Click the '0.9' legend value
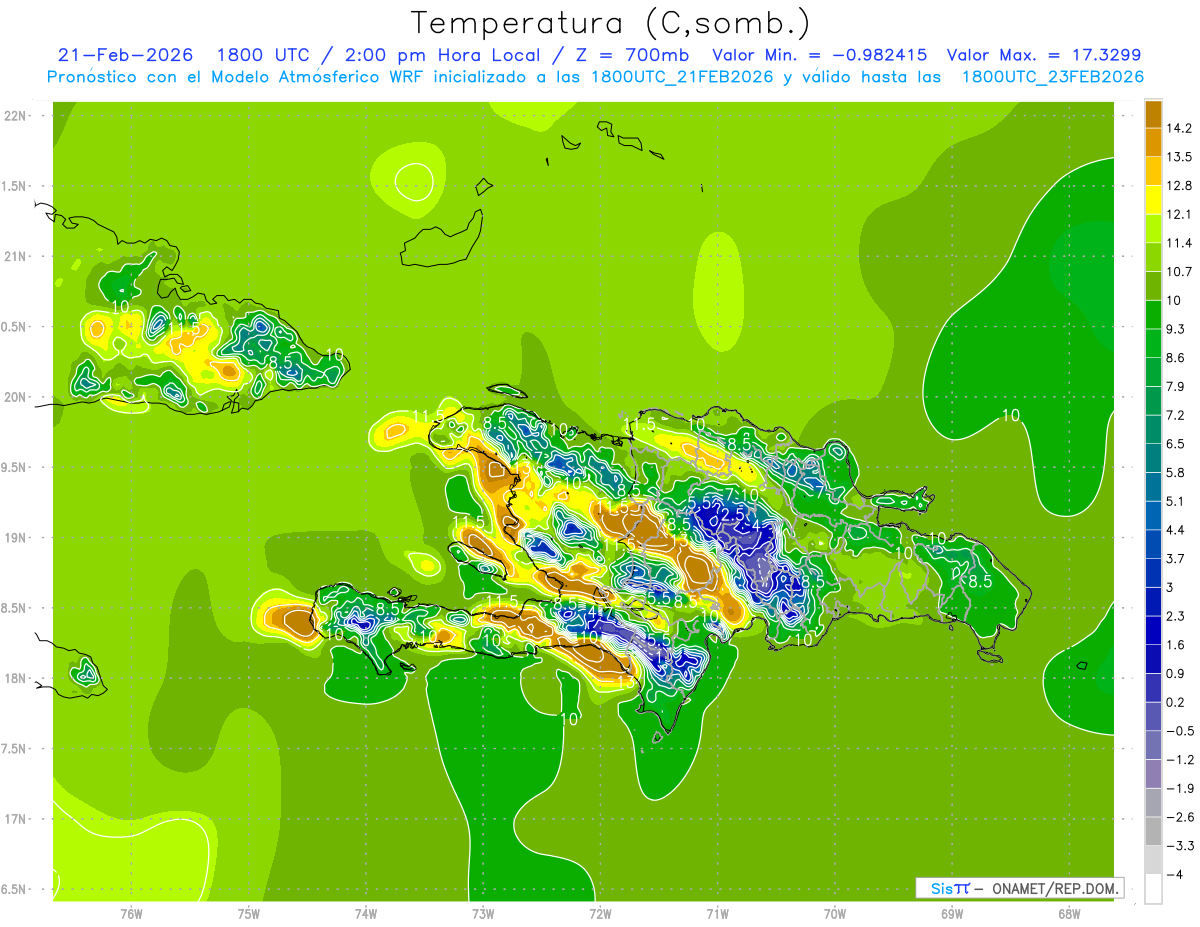 coord(1177,673)
